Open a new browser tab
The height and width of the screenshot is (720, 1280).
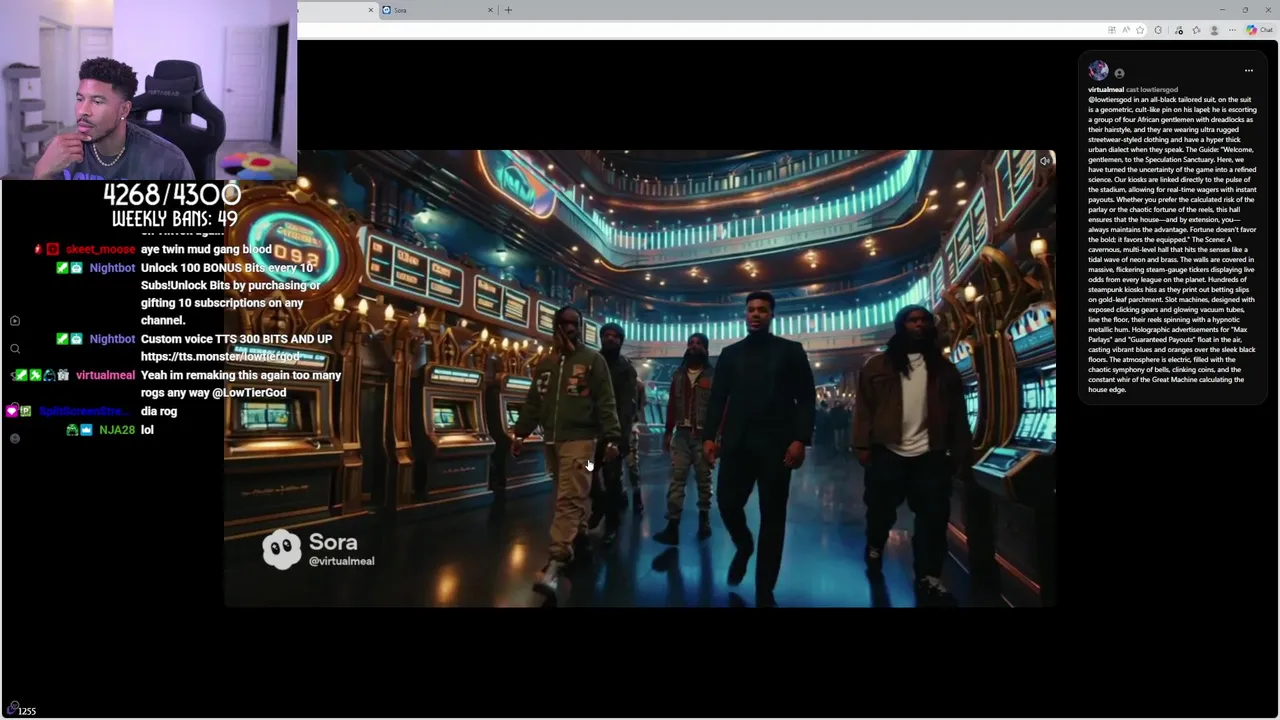pyautogui.click(x=508, y=10)
